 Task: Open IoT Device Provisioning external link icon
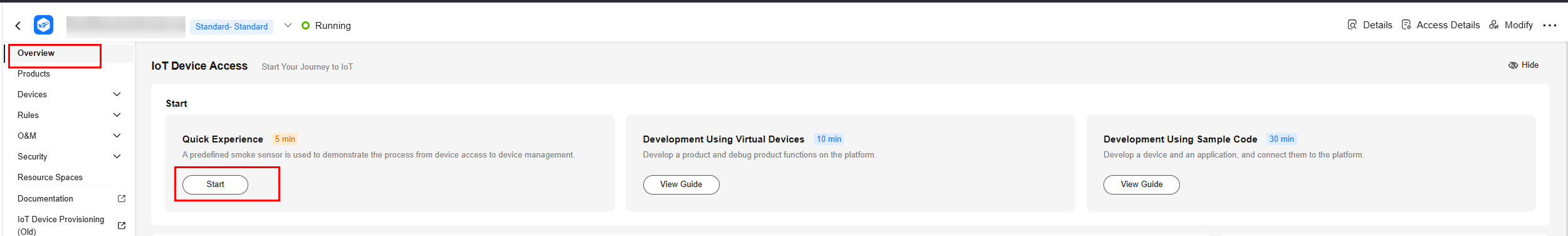click(x=122, y=225)
